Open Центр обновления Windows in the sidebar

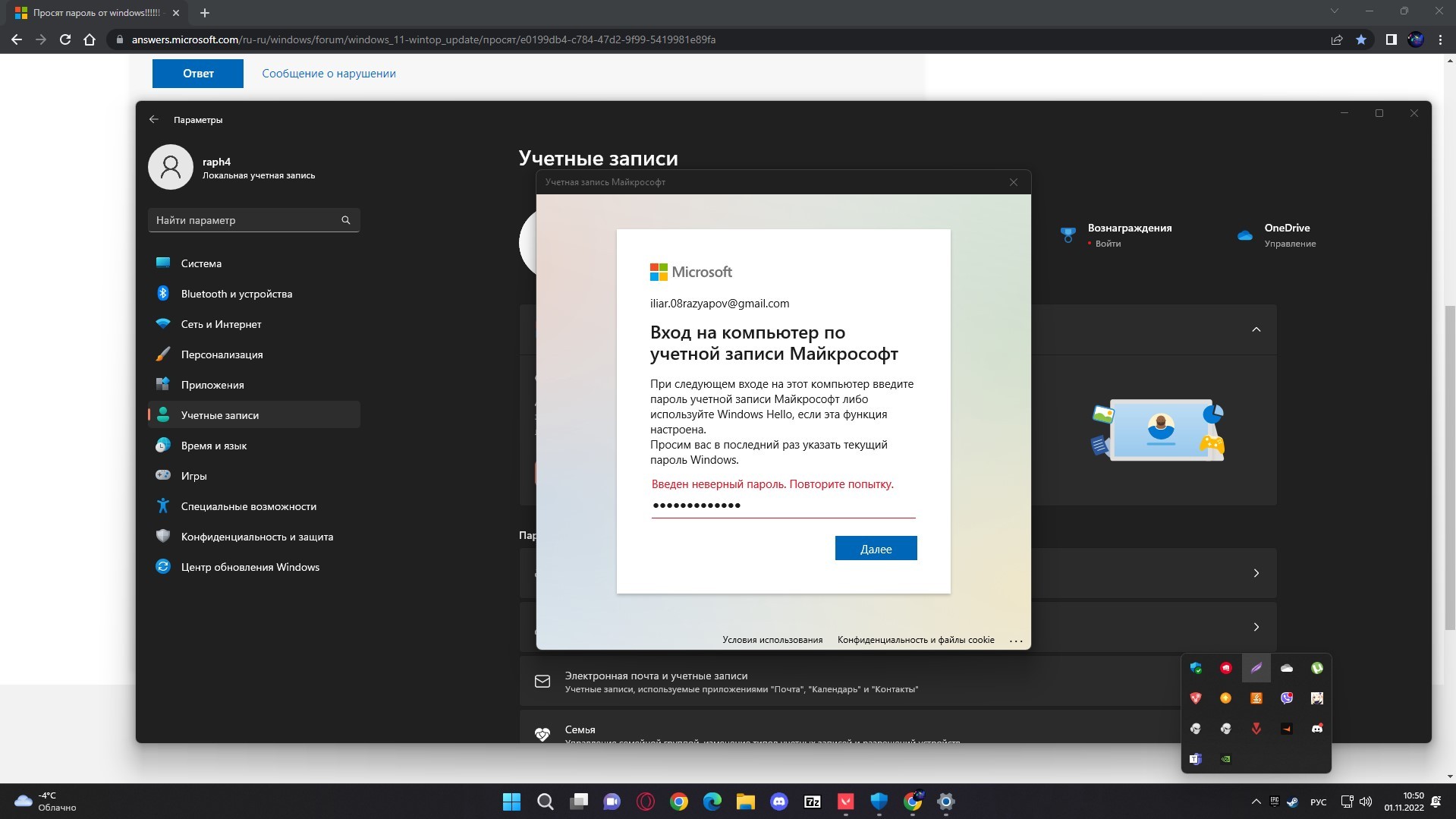click(x=254, y=567)
